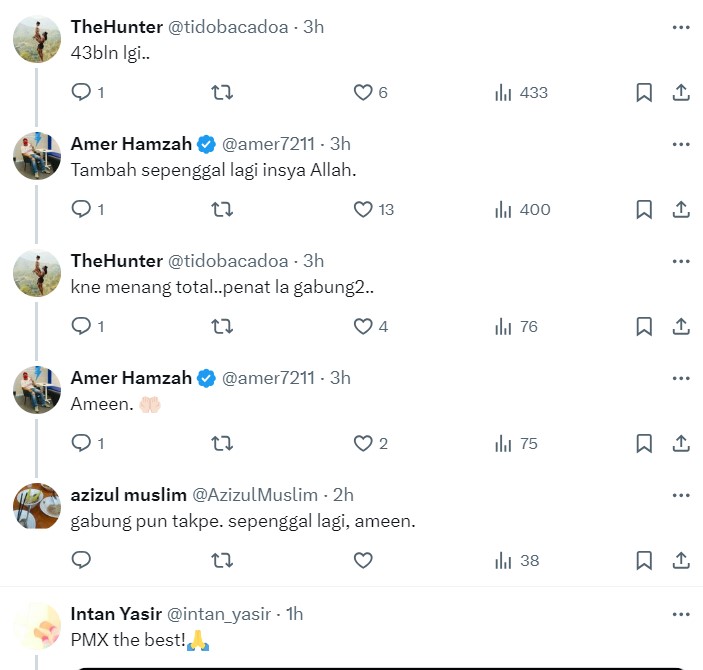Like Amer Hamzah's tweet with 13 likes
This screenshot has width=703, height=670.
tap(363, 210)
